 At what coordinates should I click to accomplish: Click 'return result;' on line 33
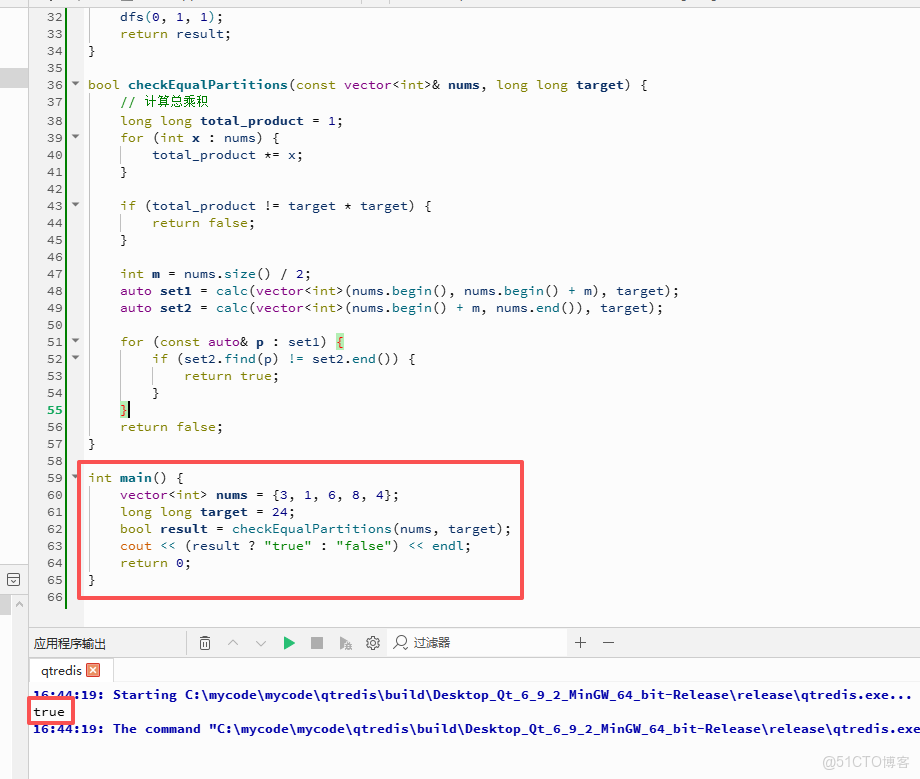pyautogui.click(x=175, y=34)
